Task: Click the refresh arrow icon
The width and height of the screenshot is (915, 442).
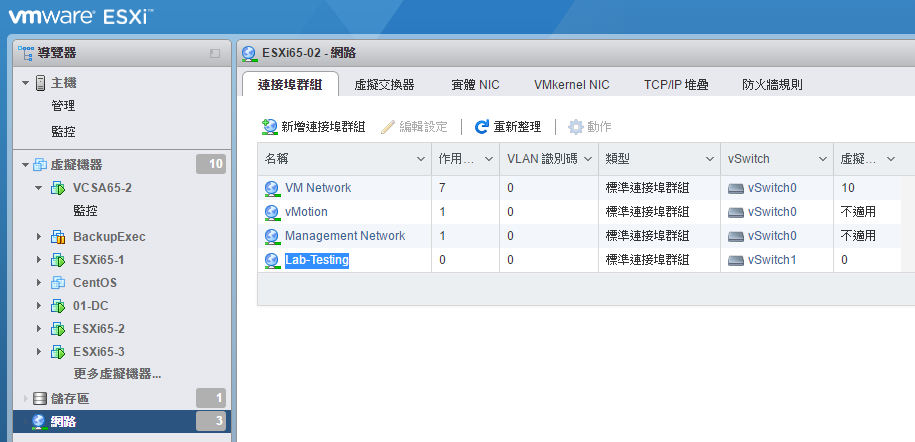Action: pos(481,127)
